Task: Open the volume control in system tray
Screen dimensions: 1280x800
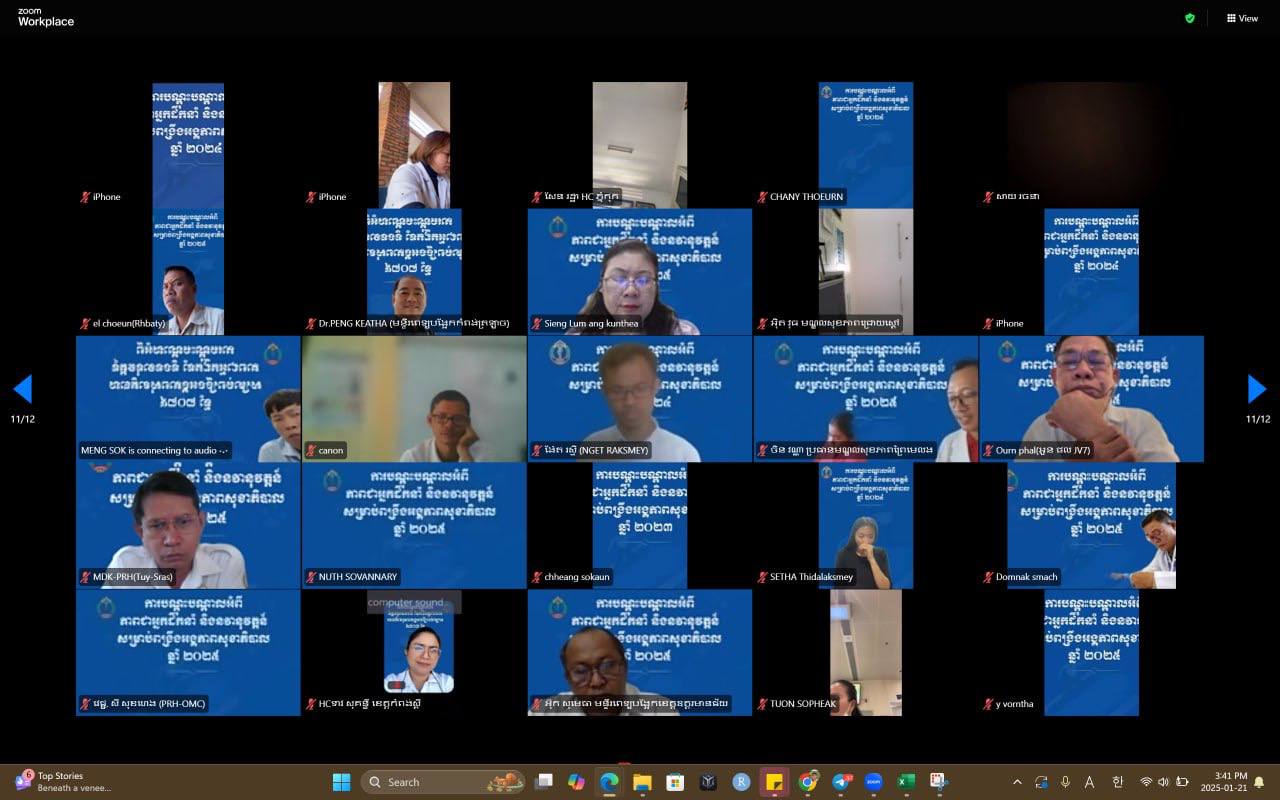Action: [1163, 782]
